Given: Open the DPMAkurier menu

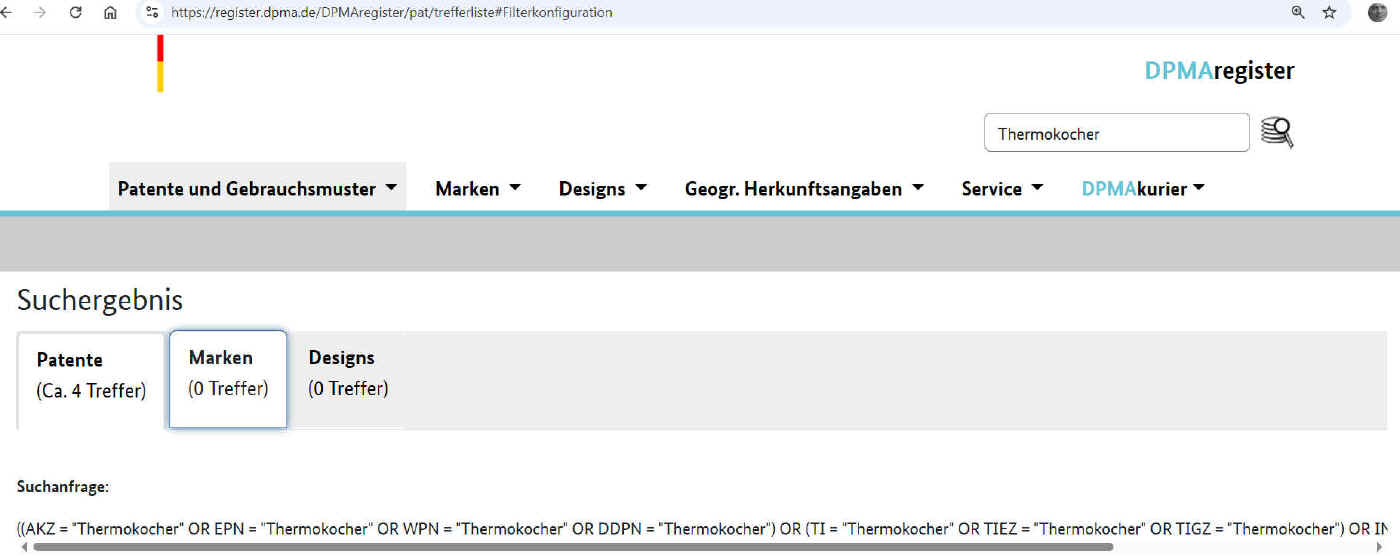Looking at the screenshot, I should point(1143,188).
